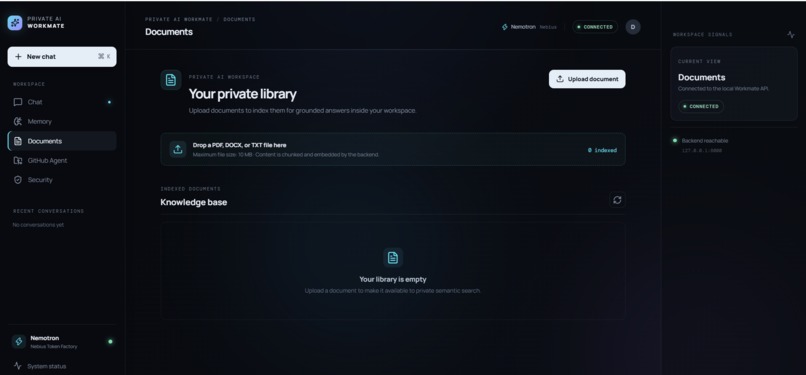Click the GitHub Agent folder icon
This screenshot has height=375, width=806.
tap(18, 161)
